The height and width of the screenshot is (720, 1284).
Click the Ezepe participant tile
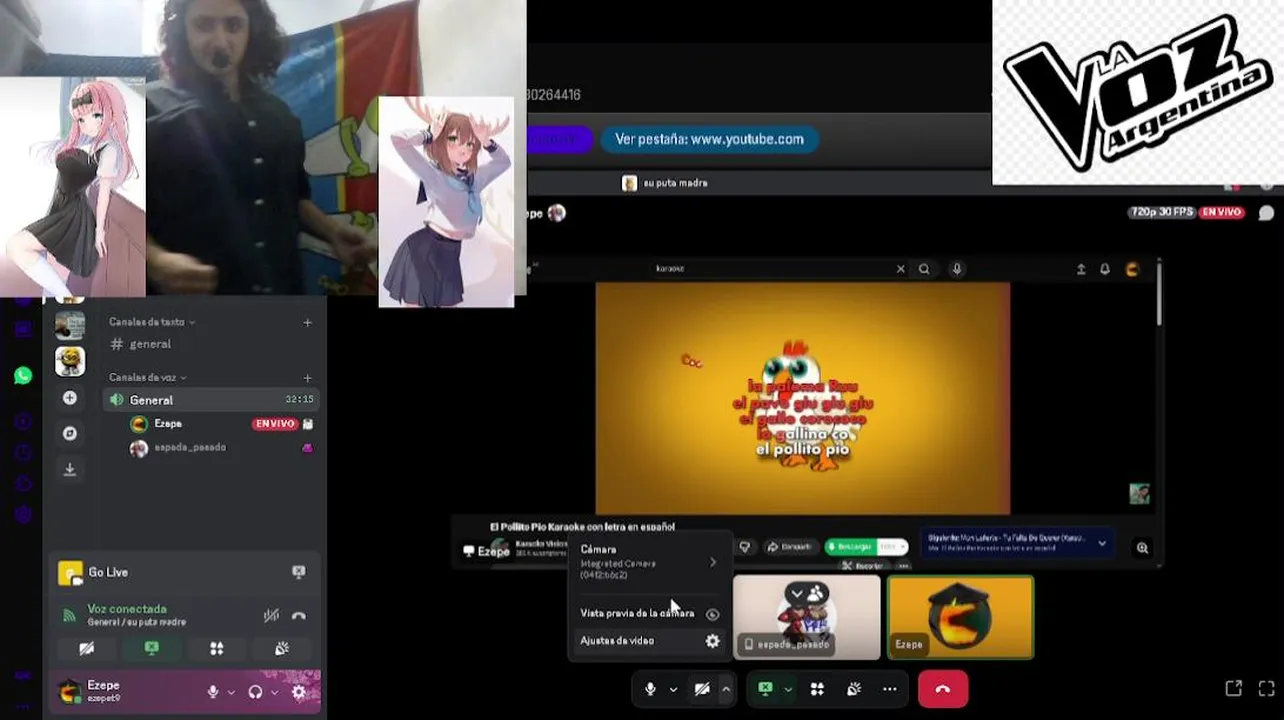(960, 617)
